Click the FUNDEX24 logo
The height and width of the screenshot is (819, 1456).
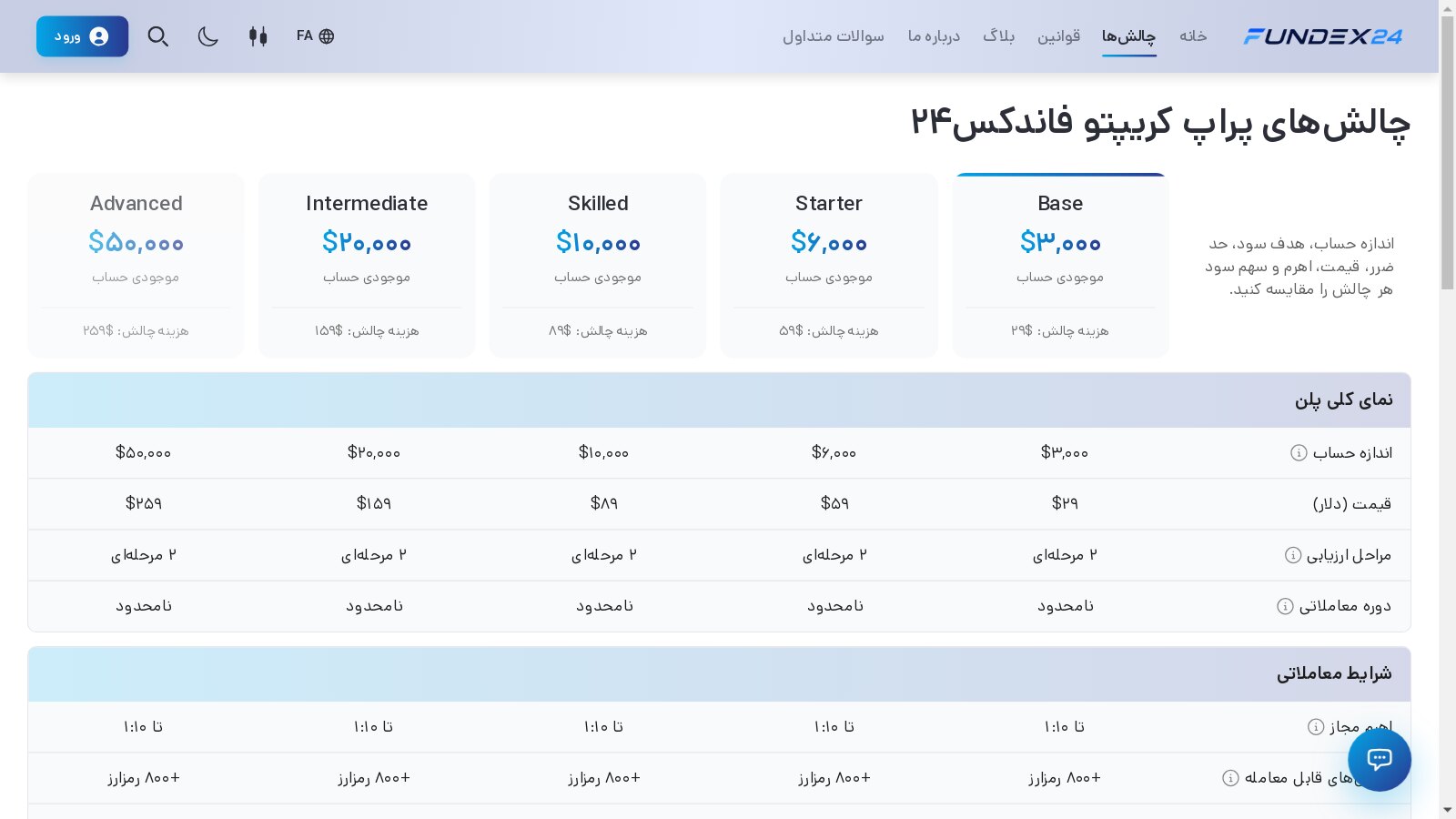click(1323, 36)
